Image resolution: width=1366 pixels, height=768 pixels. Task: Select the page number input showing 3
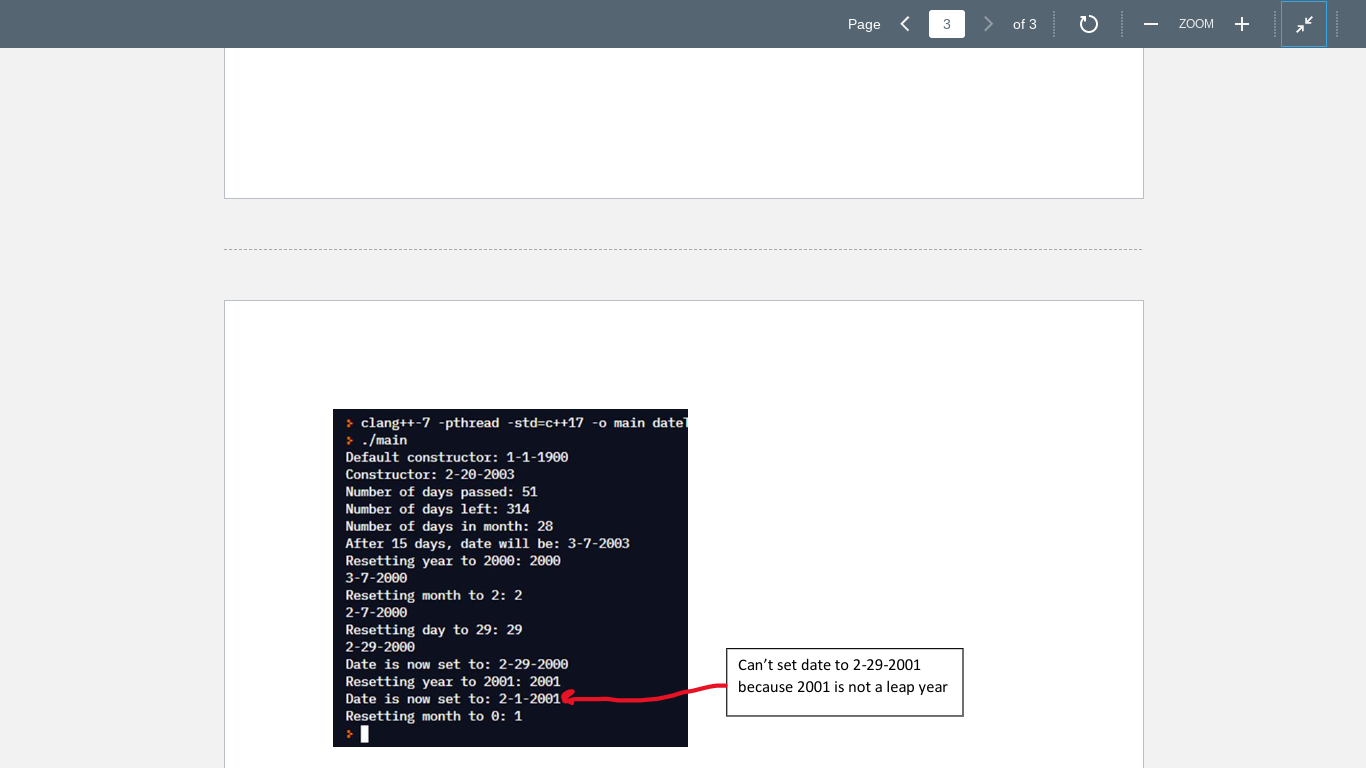pos(946,24)
